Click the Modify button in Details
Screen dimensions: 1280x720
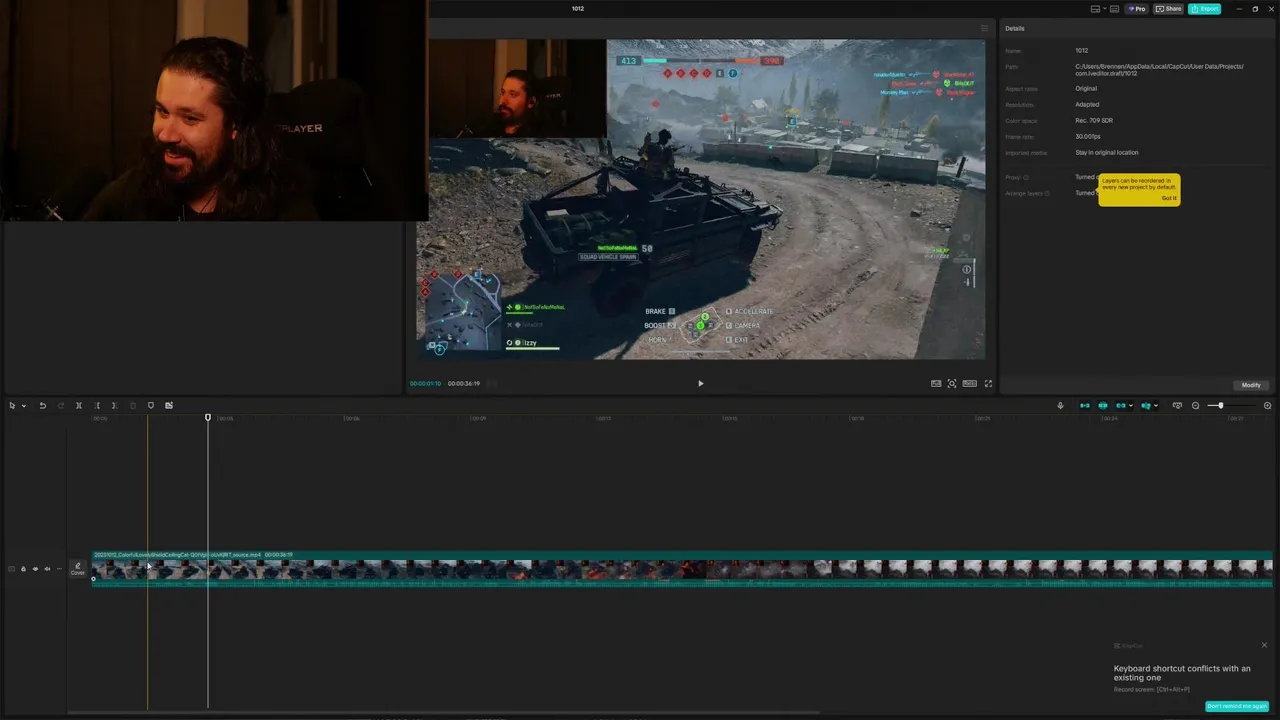point(1251,385)
